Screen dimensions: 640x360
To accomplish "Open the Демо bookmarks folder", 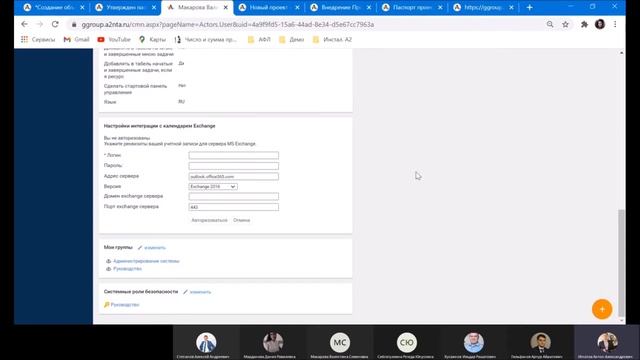I will 291,40.
